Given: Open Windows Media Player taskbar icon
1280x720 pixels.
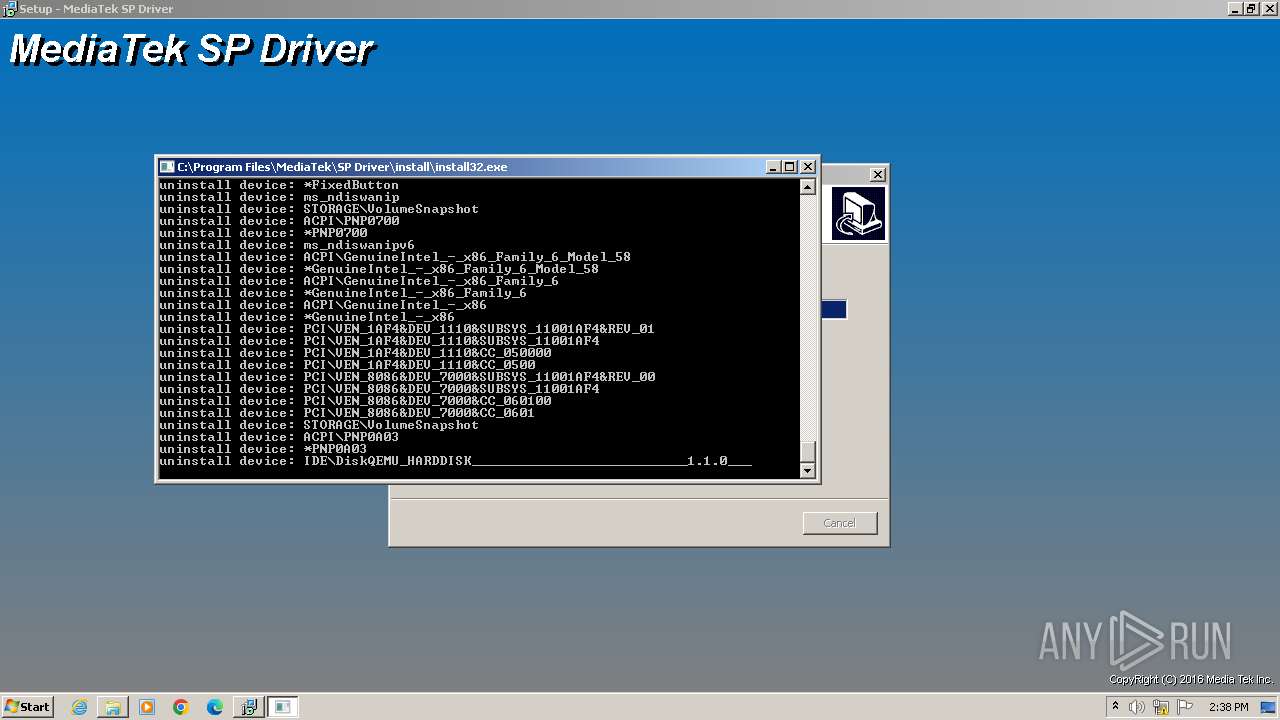Looking at the screenshot, I should (x=147, y=707).
